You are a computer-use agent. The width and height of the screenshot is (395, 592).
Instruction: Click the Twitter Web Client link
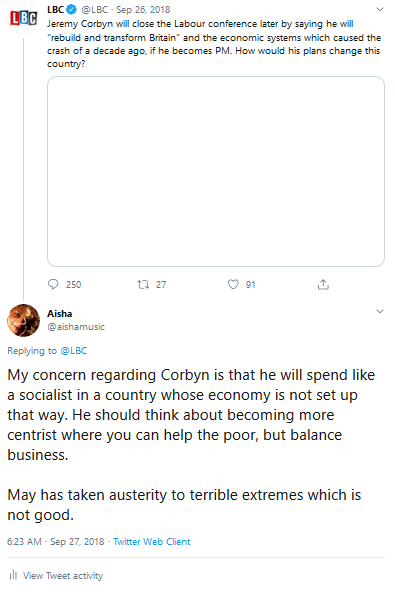point(152,542)
